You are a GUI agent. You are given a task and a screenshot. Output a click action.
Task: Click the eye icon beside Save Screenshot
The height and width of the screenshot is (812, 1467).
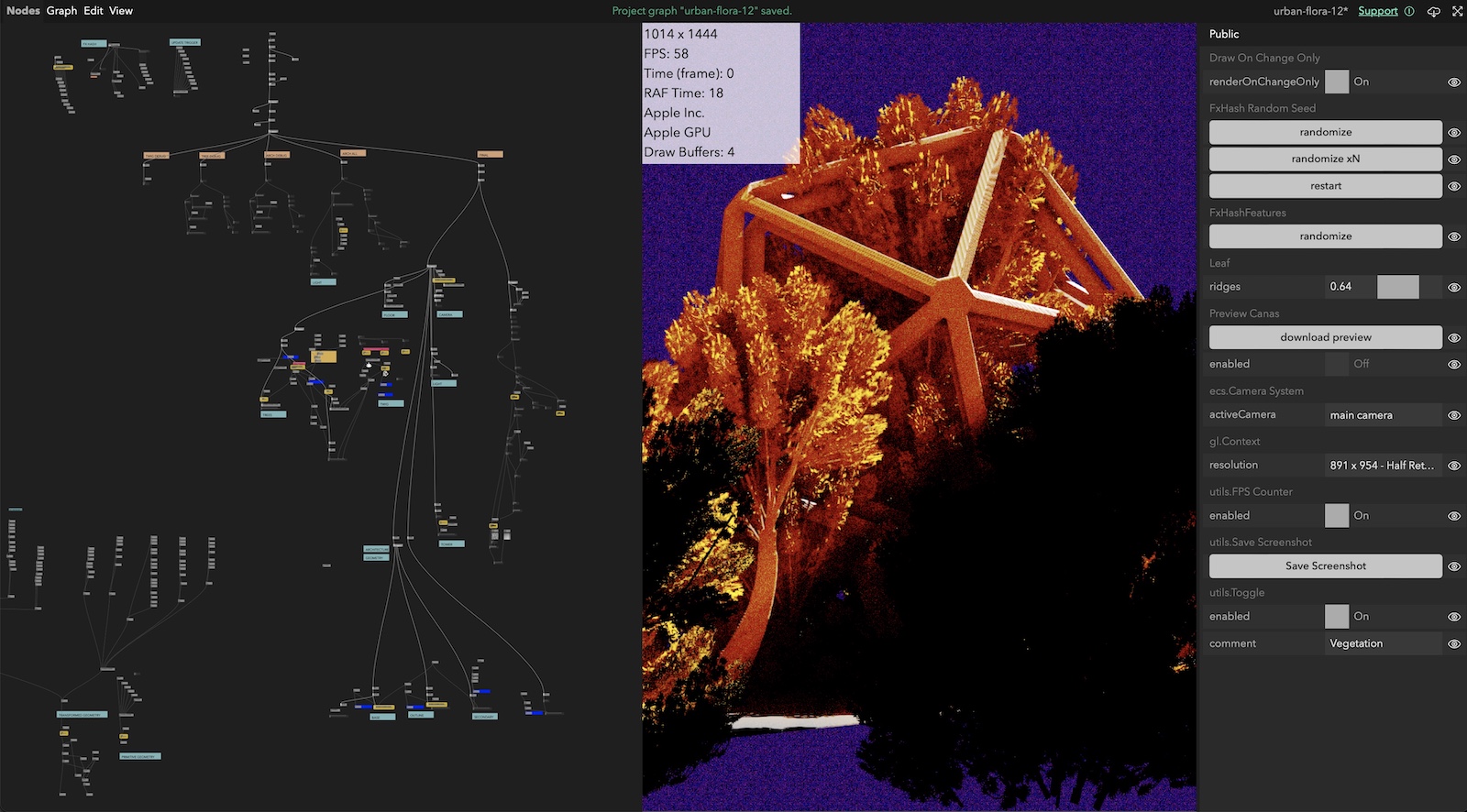(1454, 566)
